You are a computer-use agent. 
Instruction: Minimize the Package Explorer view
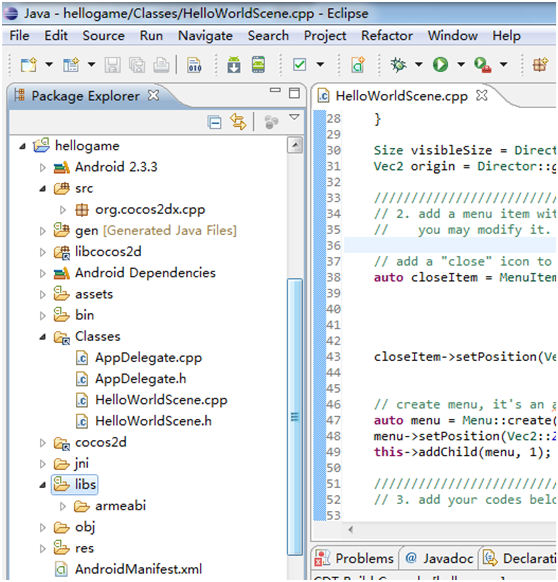tap(275, 90)
